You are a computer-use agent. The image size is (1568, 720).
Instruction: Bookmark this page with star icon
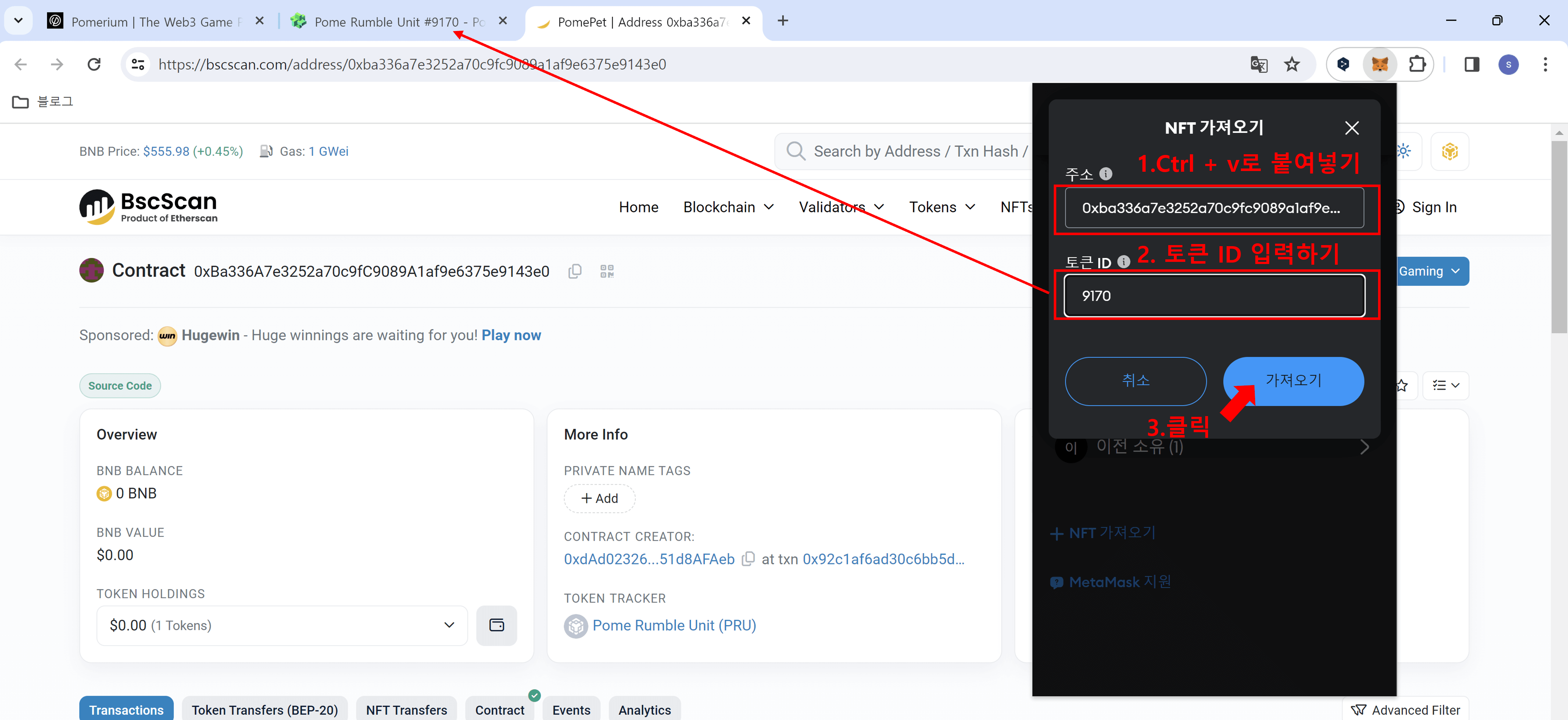click(1292, 64)
